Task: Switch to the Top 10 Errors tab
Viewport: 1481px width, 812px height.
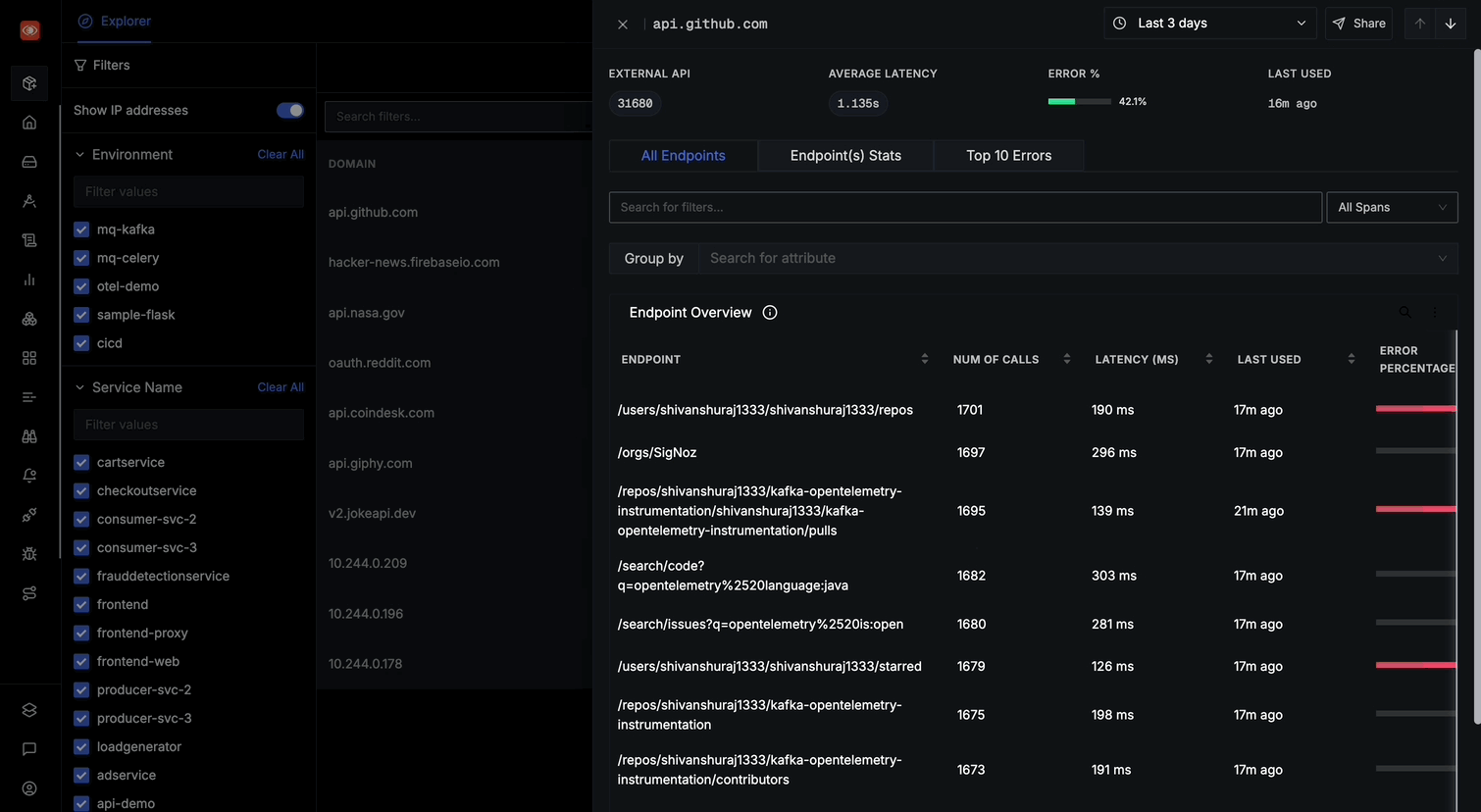Action: [x=1008, y=156]
